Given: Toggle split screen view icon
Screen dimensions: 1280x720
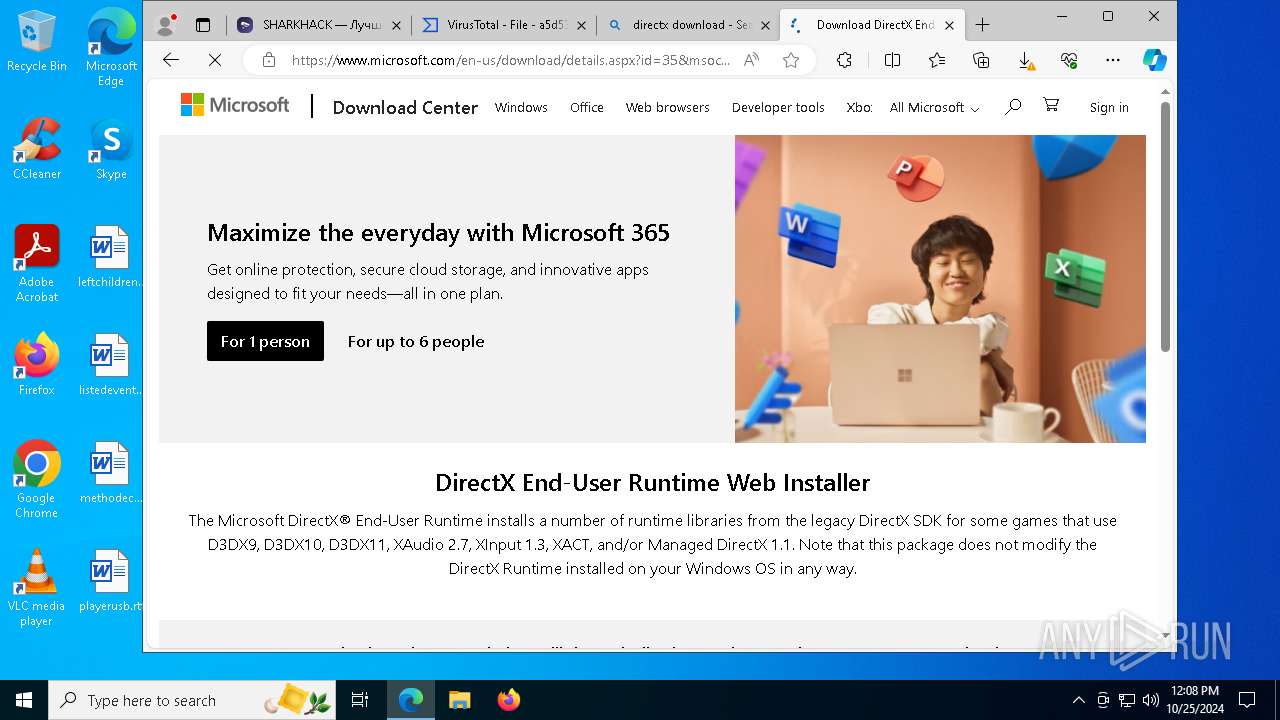Looking at the screenshot, I should (892, 60).
